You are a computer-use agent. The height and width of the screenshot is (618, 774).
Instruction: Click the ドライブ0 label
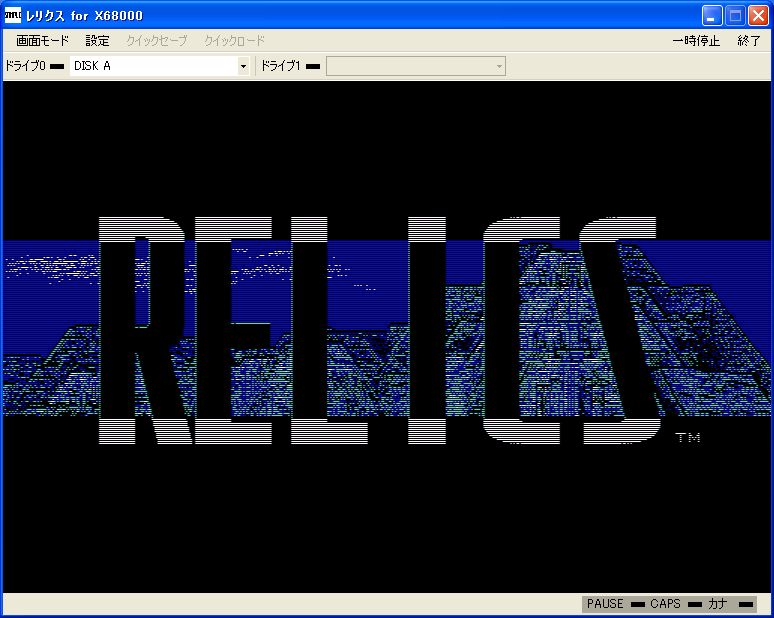[x=25, y=66]
